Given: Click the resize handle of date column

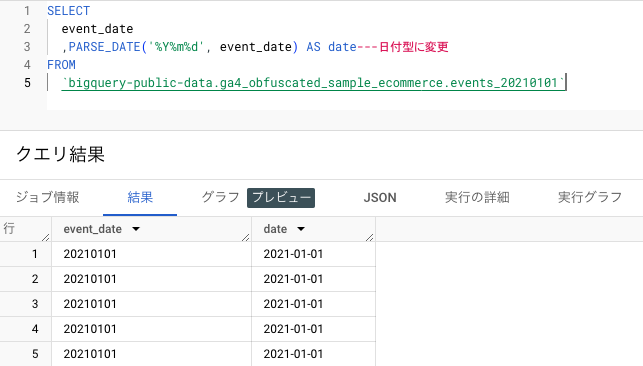Looking at the screenshot, I should tap(369, 237).
